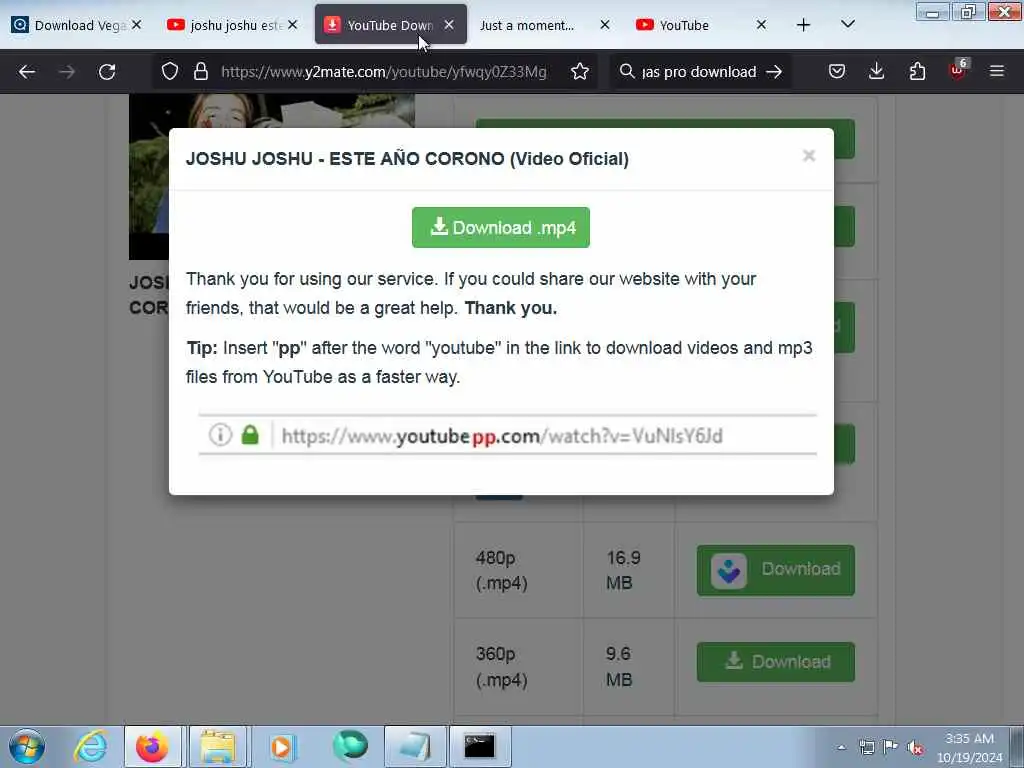Open Windows Media Player from taskbar
This screenshot has width=1024, height=768.
pyautogui.click(x=283, y=746)
